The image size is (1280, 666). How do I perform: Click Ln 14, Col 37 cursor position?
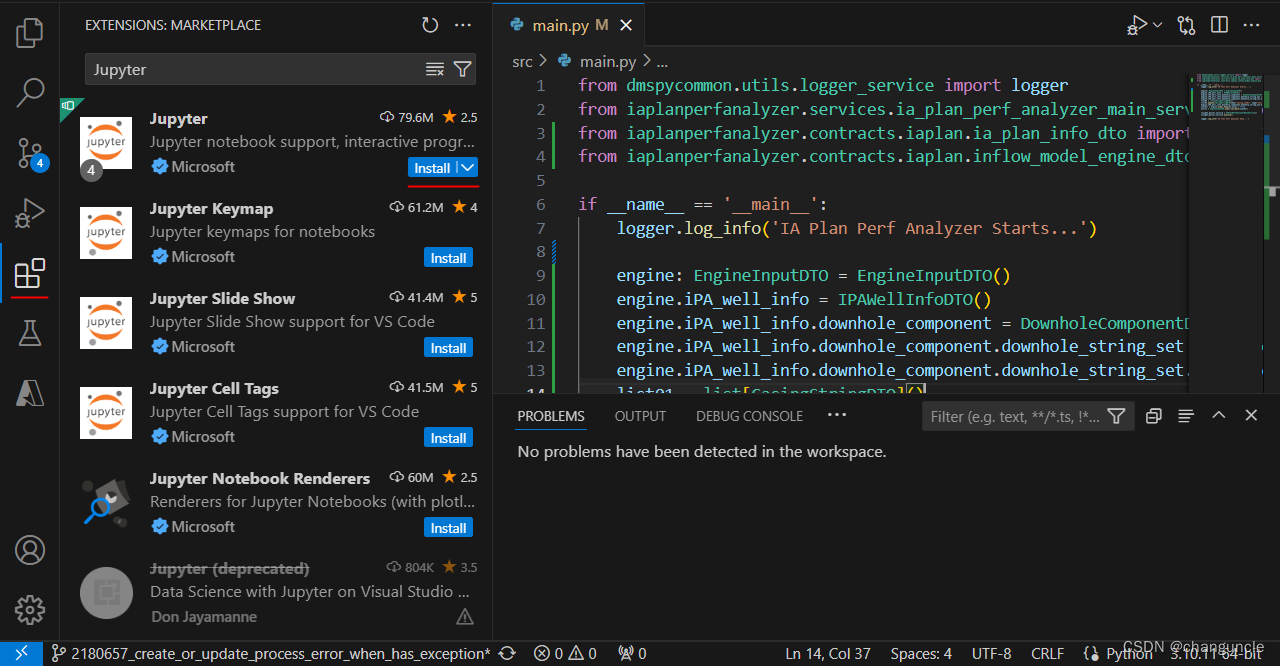826,654
